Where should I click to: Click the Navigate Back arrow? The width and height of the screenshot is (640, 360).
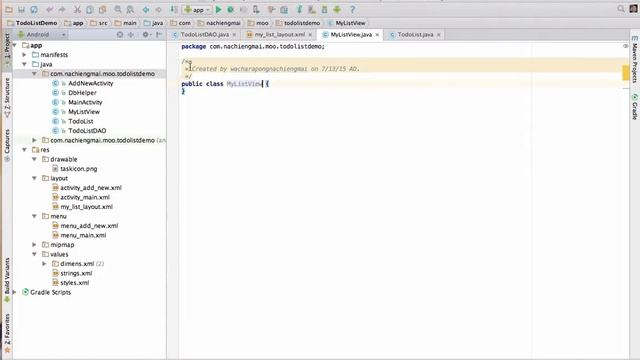(x=146, y=9)
